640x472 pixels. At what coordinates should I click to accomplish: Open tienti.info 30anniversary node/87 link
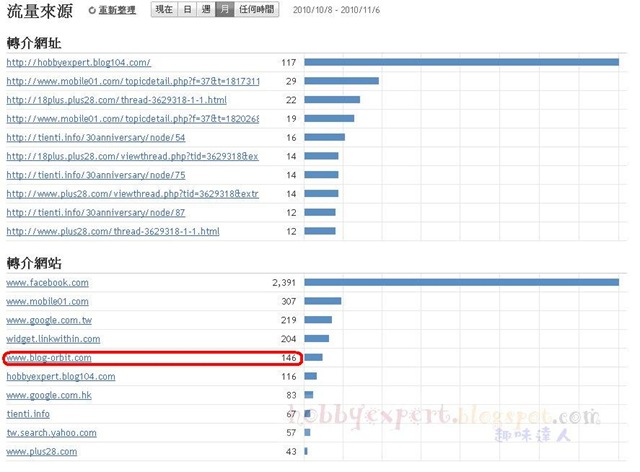click(x=96, y=213)
